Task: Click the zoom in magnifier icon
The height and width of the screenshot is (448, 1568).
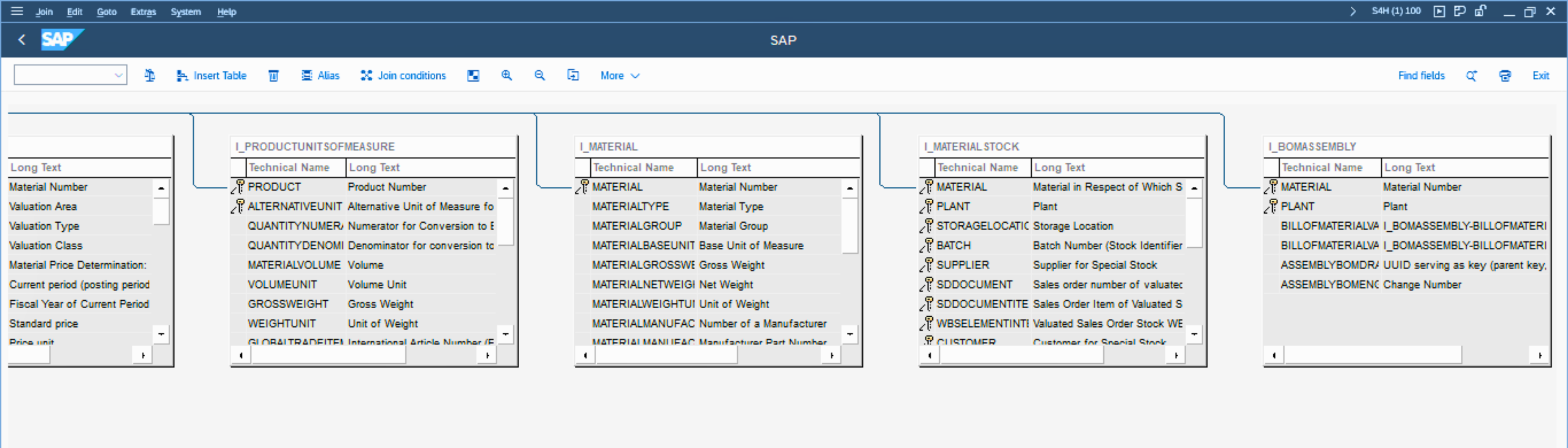Action: (x=506, y=75)
